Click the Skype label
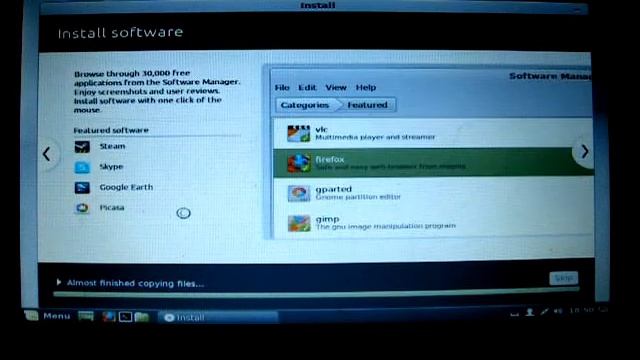The image size is (640, 360). point(111,167)
